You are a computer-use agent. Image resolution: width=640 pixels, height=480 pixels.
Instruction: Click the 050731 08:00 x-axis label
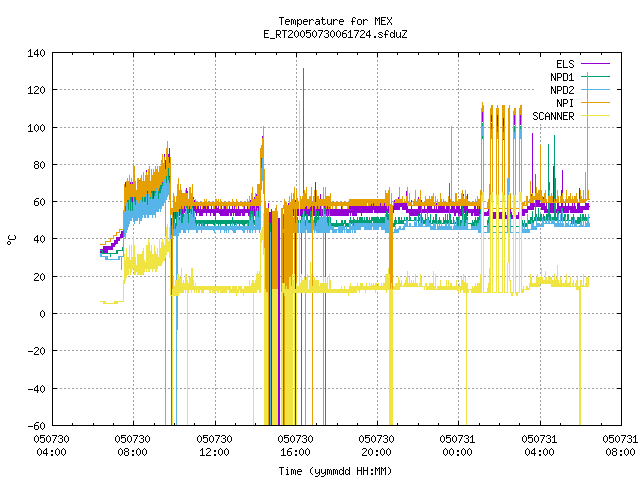pyautogui.click(x=620, y=446)
